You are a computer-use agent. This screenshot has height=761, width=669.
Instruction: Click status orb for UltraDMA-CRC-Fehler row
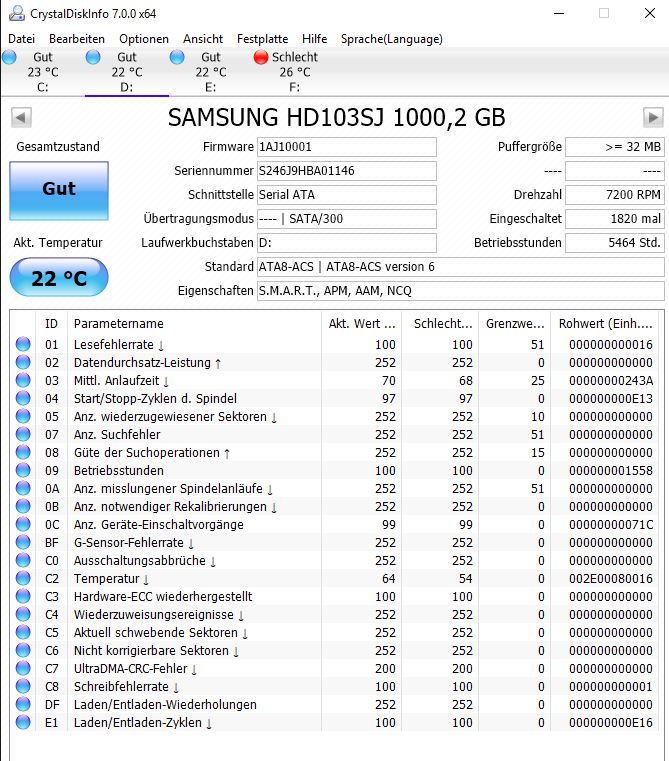pyautogui.click(x=23, y=668)
